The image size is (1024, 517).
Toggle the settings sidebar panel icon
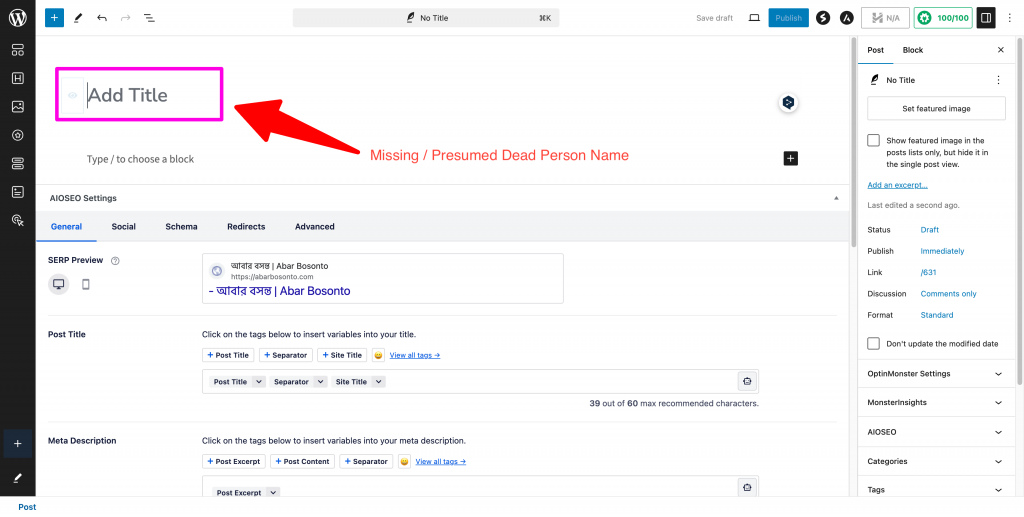(986, 18)
